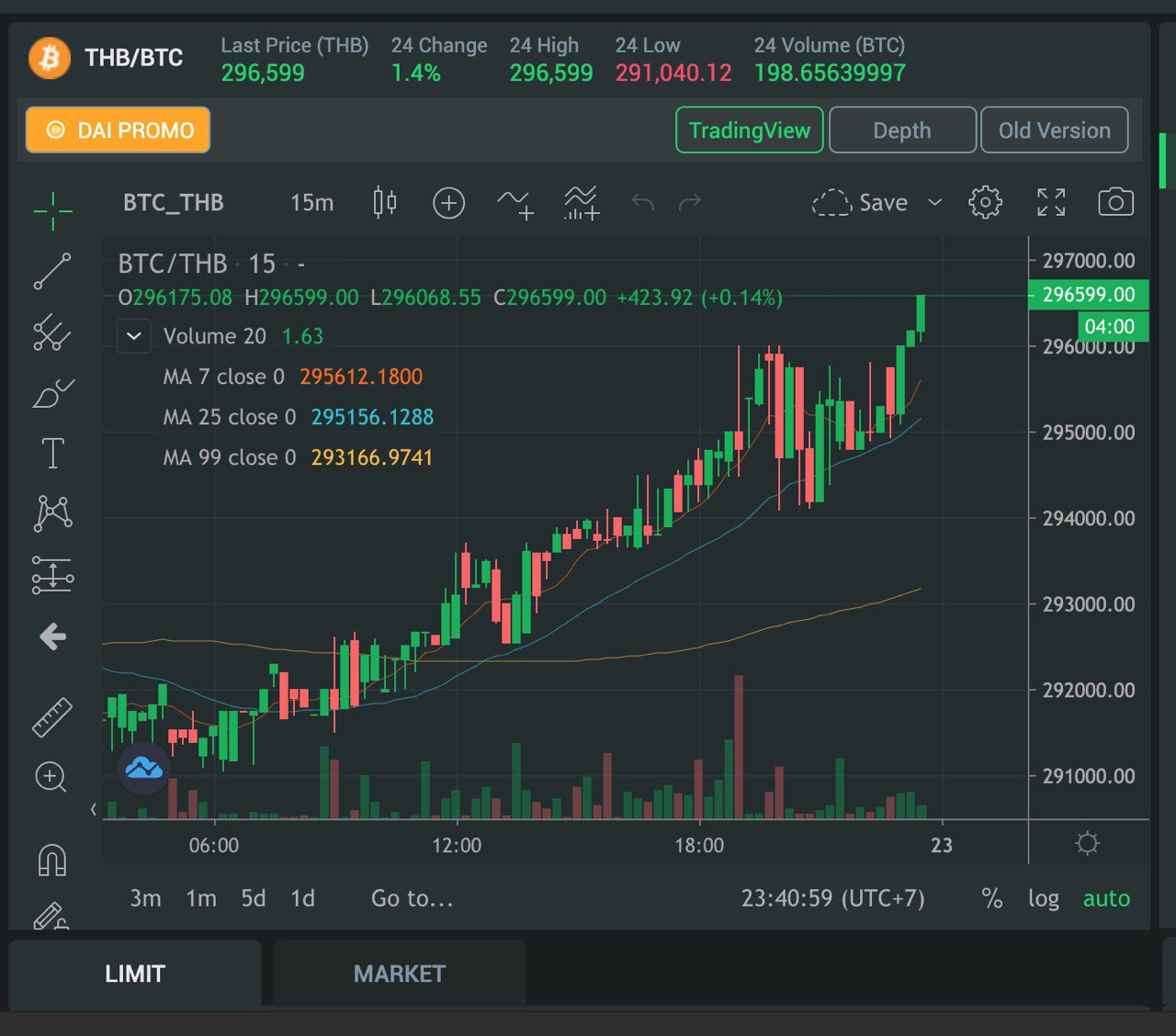Image resolution: width=1176 pixels, height=1036 pixels.
Task: Click the DAI PROMO button
Action: (118, 130)
